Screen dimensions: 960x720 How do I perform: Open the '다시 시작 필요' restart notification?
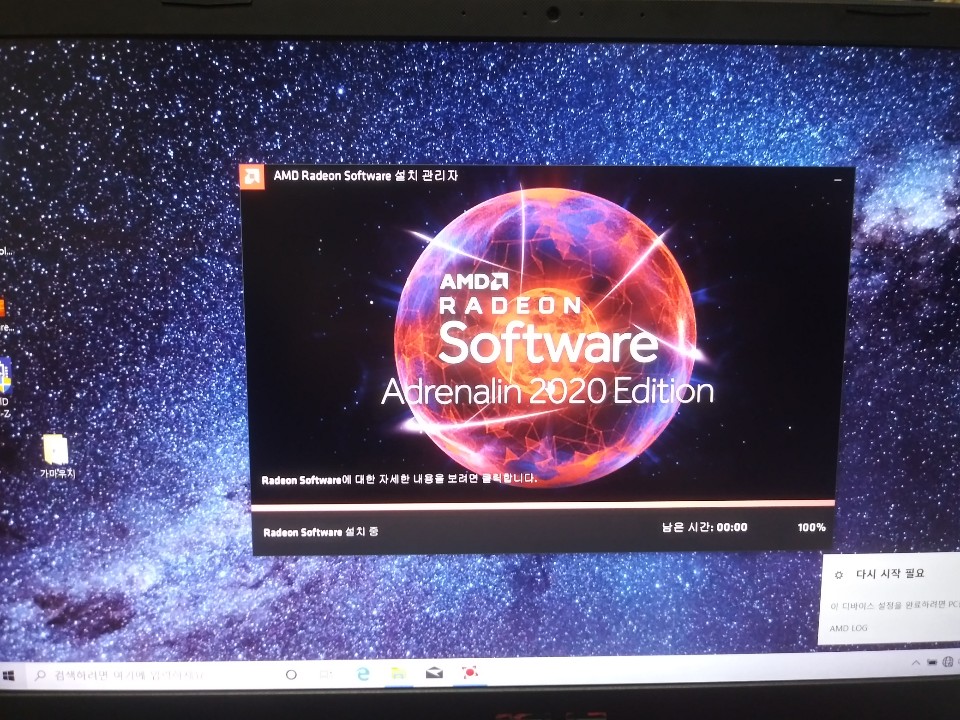pos(890,599)
